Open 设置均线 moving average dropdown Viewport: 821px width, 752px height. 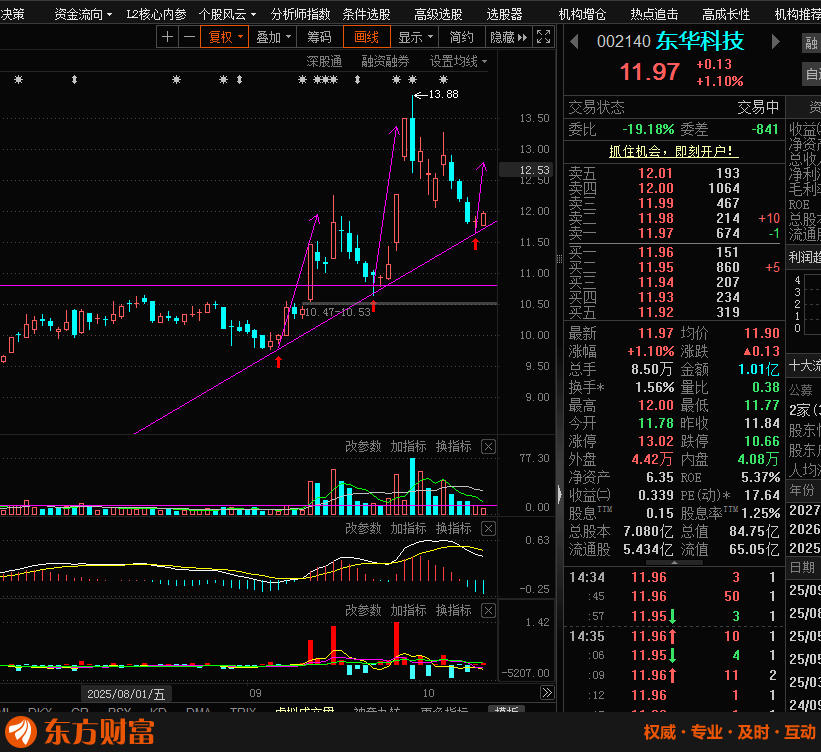pyautogui.click(x=458, y=62)
